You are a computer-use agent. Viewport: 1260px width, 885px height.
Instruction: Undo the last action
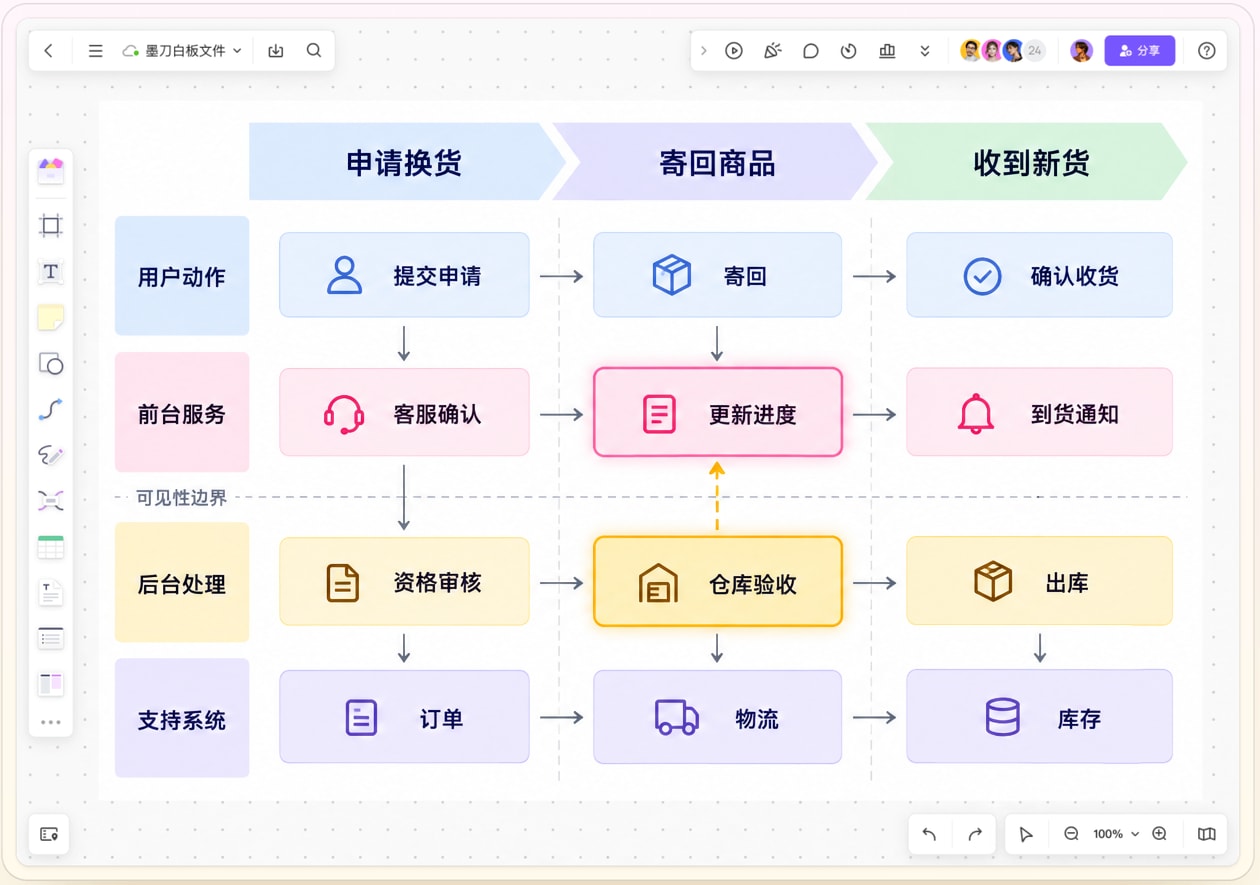click(x=929, y=834)
